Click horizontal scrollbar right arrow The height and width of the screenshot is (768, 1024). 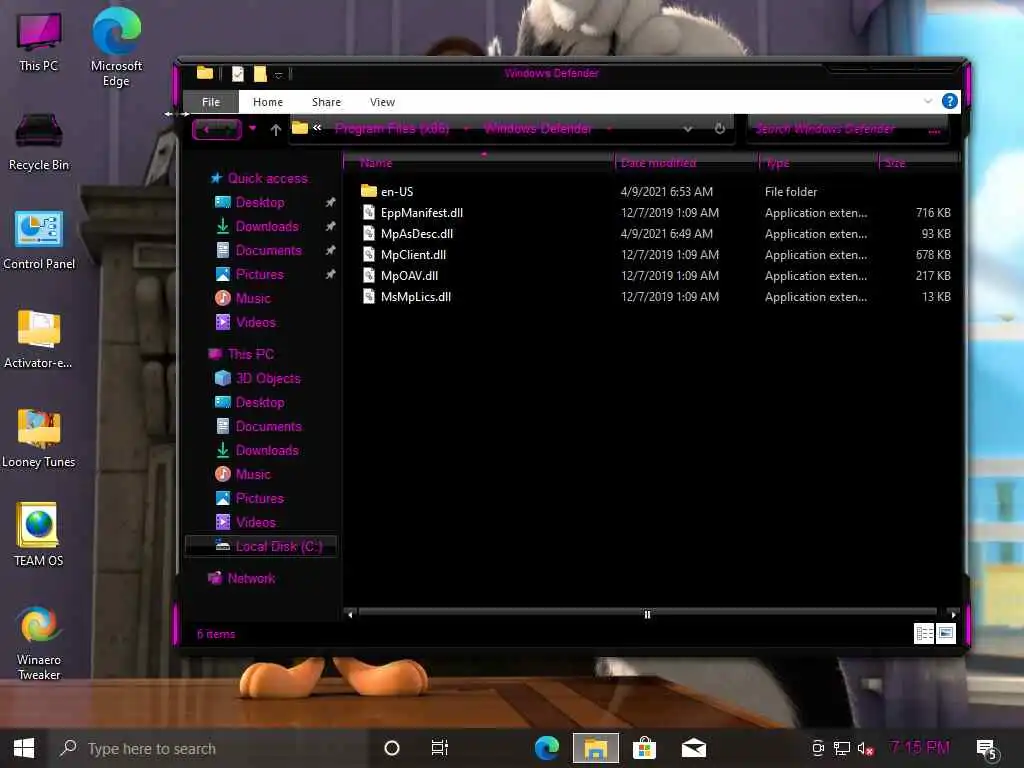click(x=953, y=615)
